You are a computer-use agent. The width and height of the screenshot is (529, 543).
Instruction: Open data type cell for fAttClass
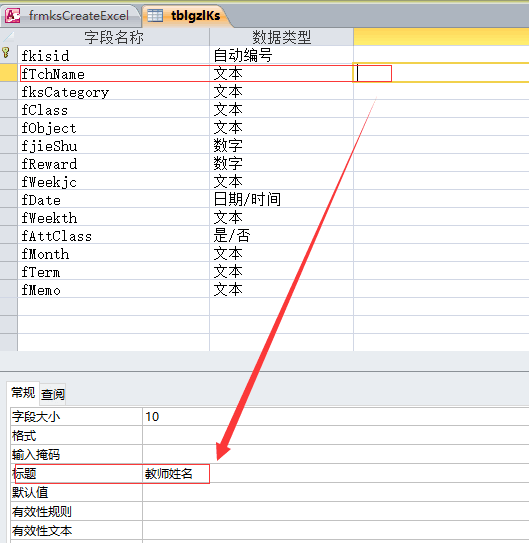click(x=281, y=235)
